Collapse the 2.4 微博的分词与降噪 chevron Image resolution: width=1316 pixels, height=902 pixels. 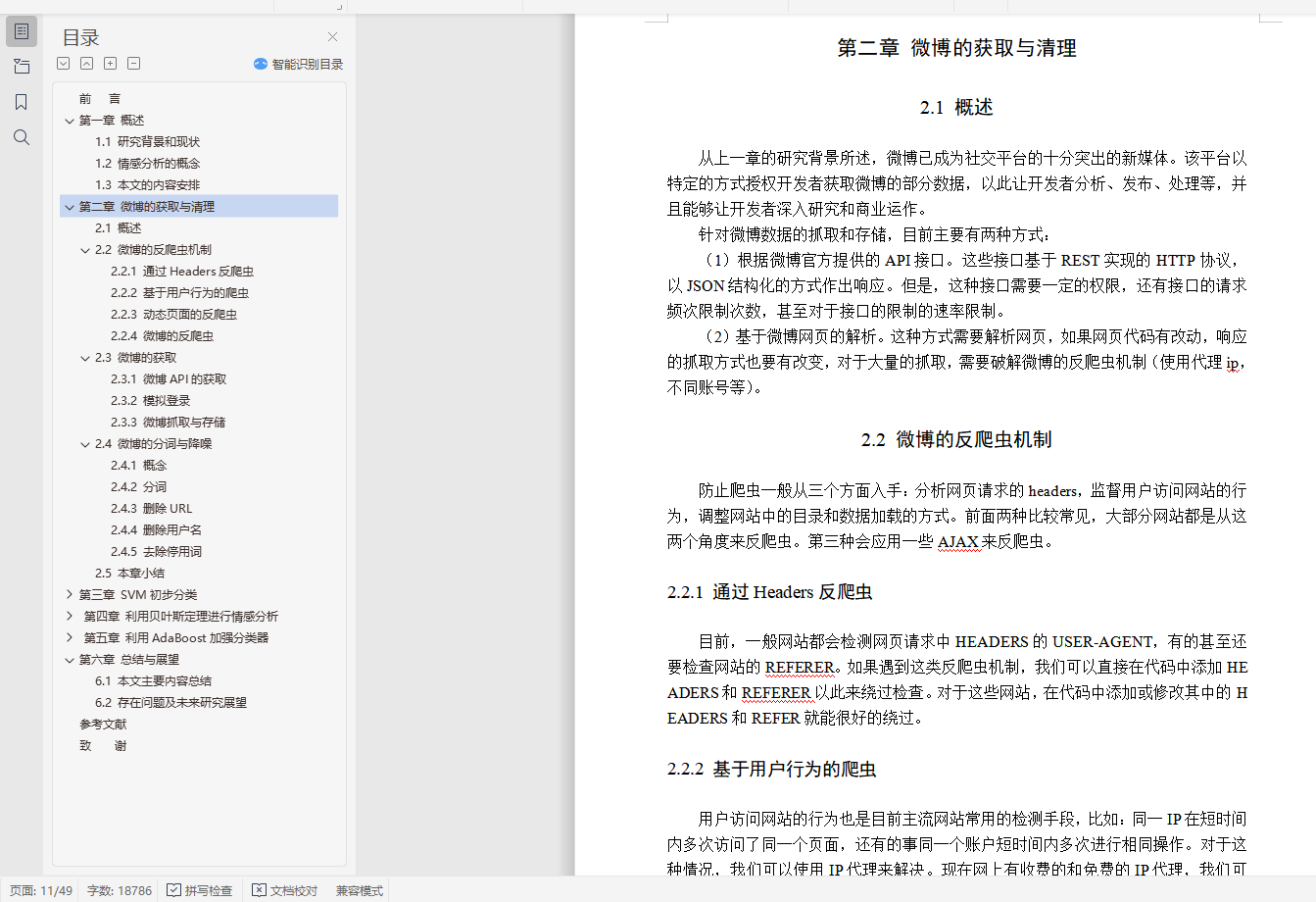tap(85, 444)
